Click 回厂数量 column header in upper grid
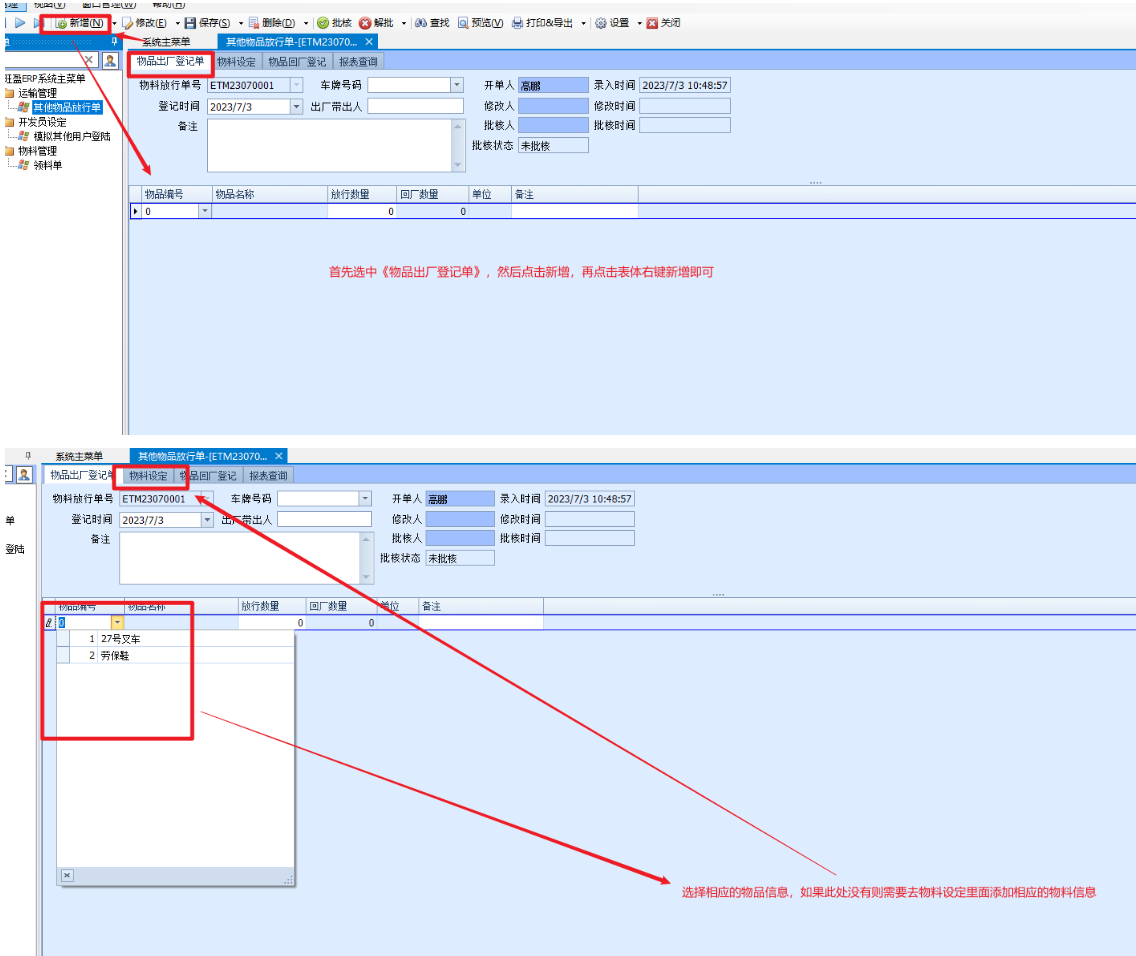The width and height of the screenshot is (1136, 956). tap(433, 194)
